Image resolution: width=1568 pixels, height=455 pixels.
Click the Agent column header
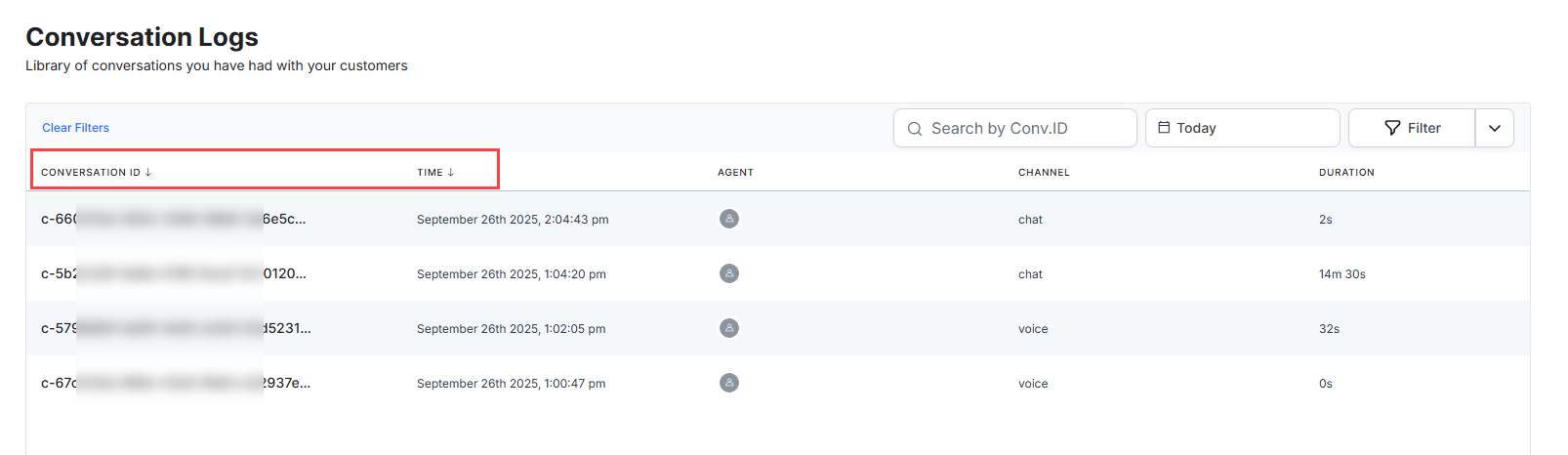click(x=735, y=172)
